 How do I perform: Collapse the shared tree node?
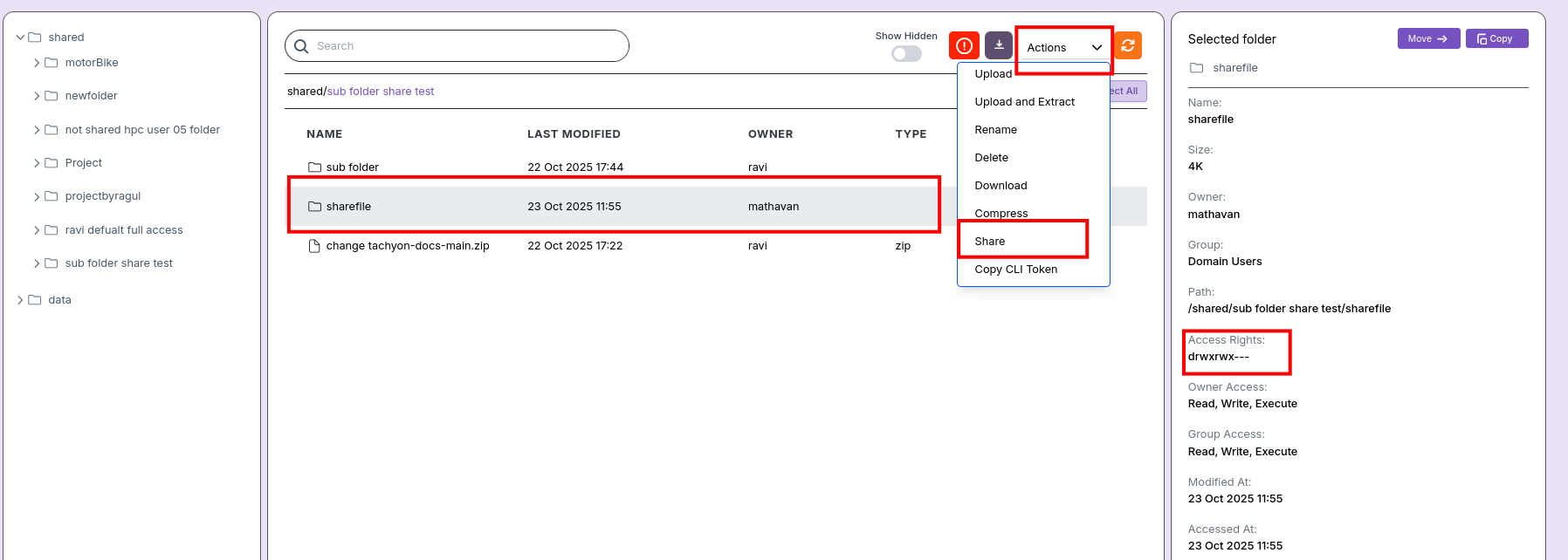click(20, 38)
